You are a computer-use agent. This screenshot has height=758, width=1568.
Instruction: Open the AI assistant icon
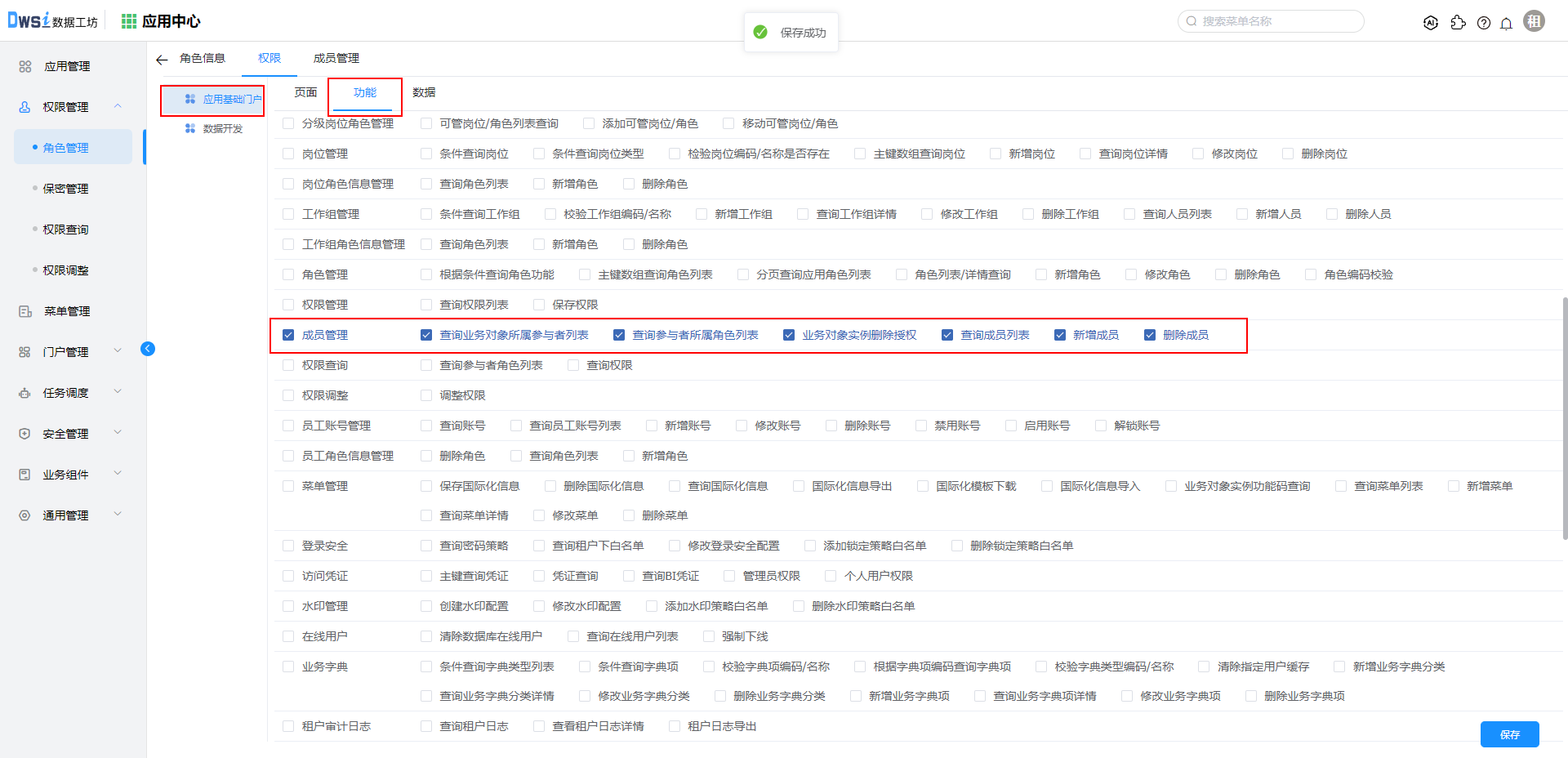pyautogui.click(x=1430, y=23)
